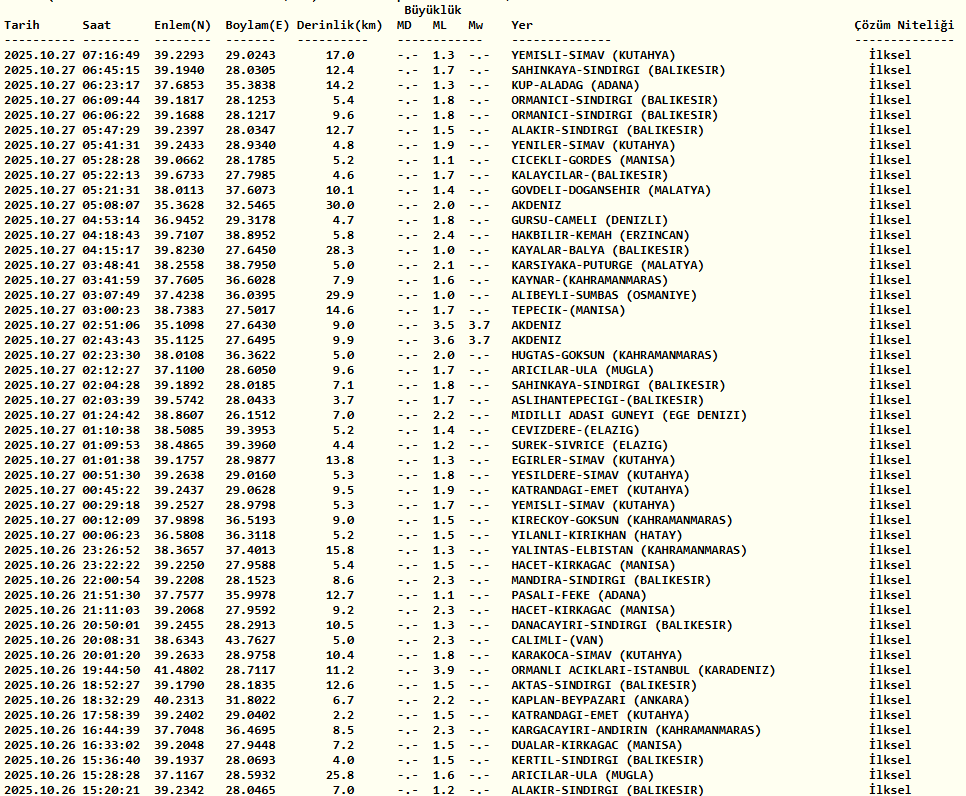This screenshot has height=796, width=966.
Task: Select the Çözüm Niteliği column header
Action: click(x=903, y=24)
